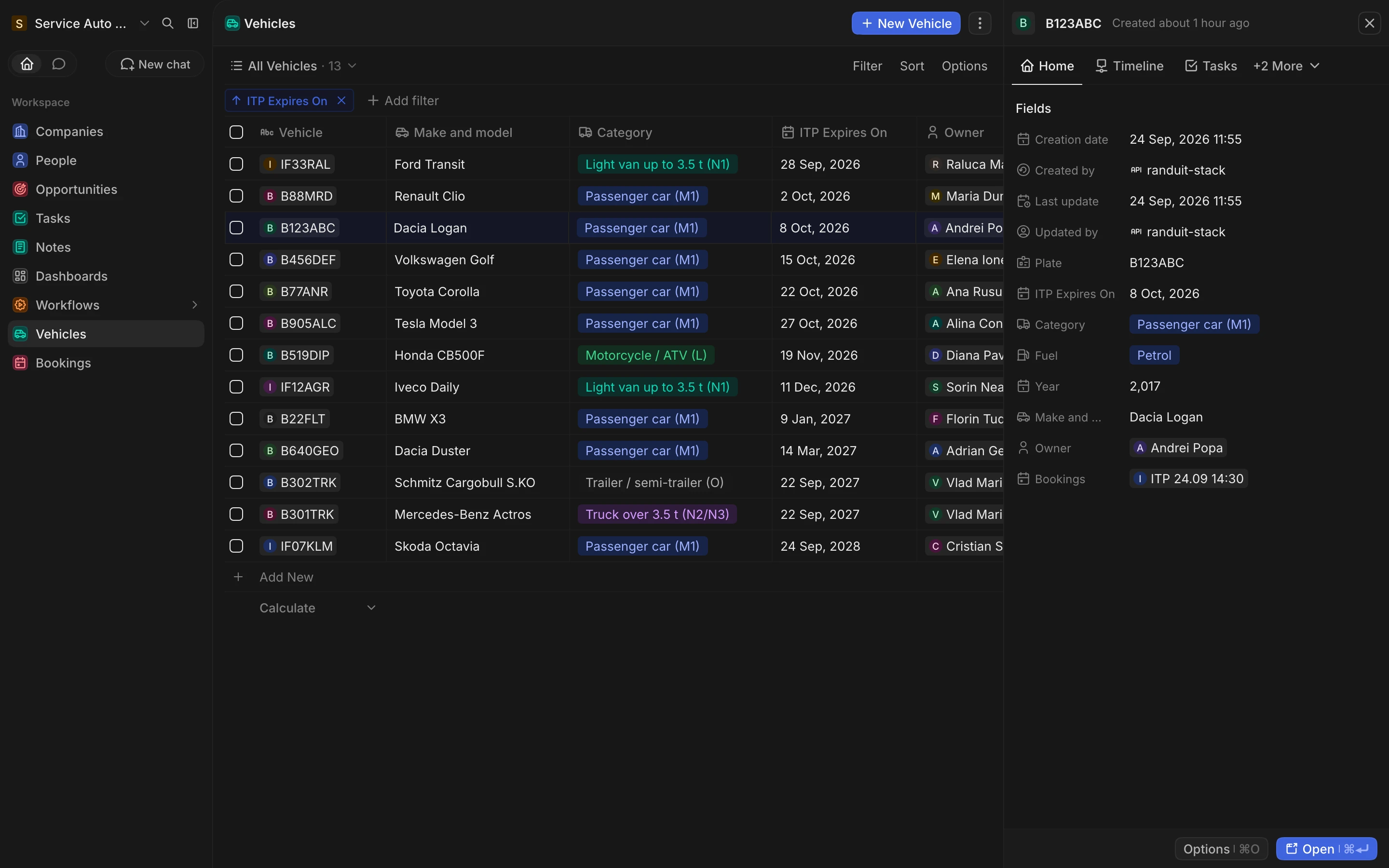1389x868 pixels.
Task: Switch to the Tasks tab in side panel
Action: 1211,66
